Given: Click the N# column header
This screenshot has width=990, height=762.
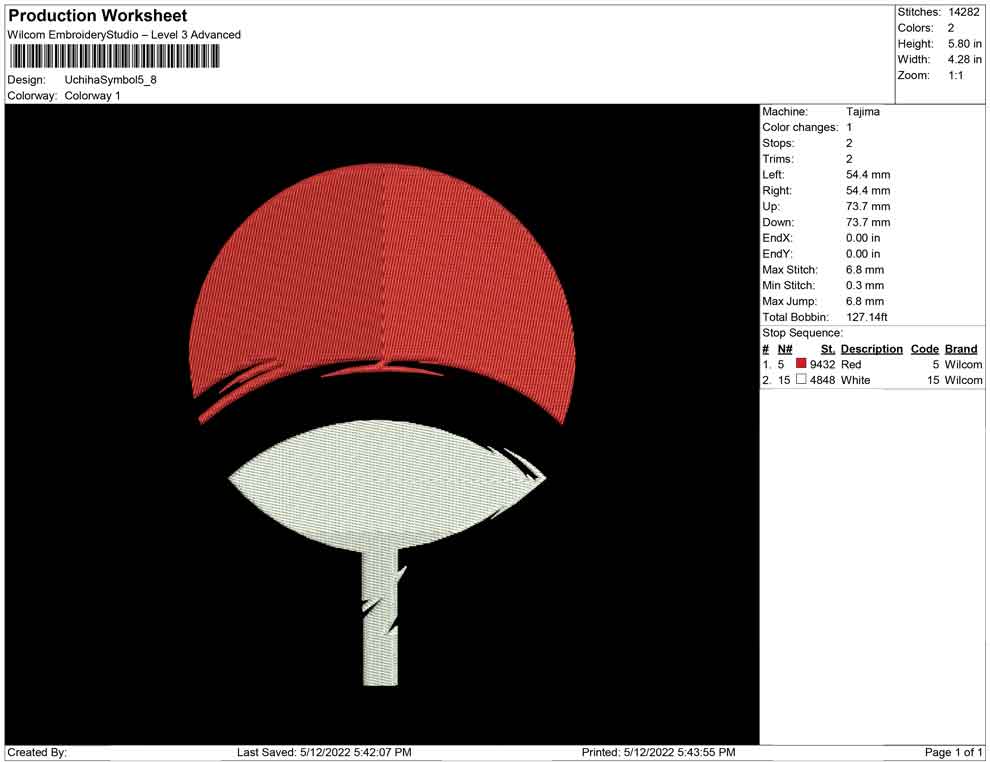Looking at the screenshot, I should click(x=785, y=349).
